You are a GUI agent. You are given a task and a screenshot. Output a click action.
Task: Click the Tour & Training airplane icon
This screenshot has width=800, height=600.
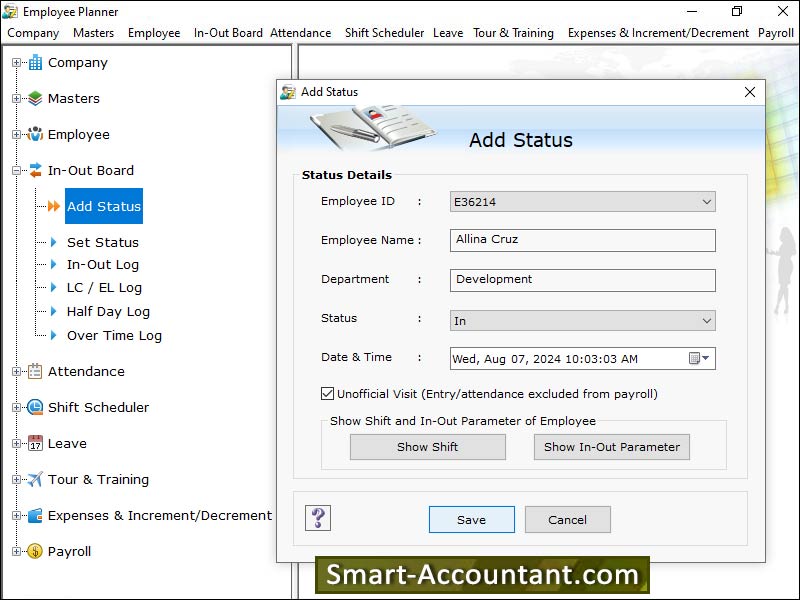click(x=35, y=480)
